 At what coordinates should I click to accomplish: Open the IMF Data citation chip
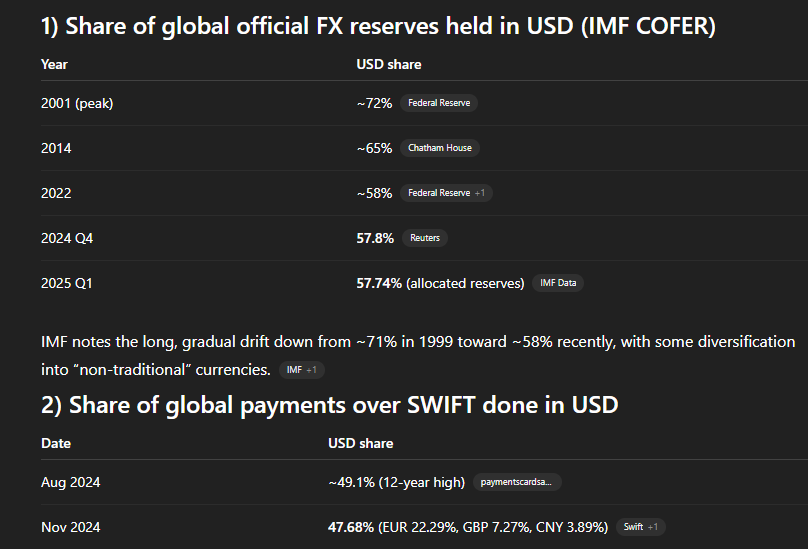pyautogui.click(x=557, y=283)
